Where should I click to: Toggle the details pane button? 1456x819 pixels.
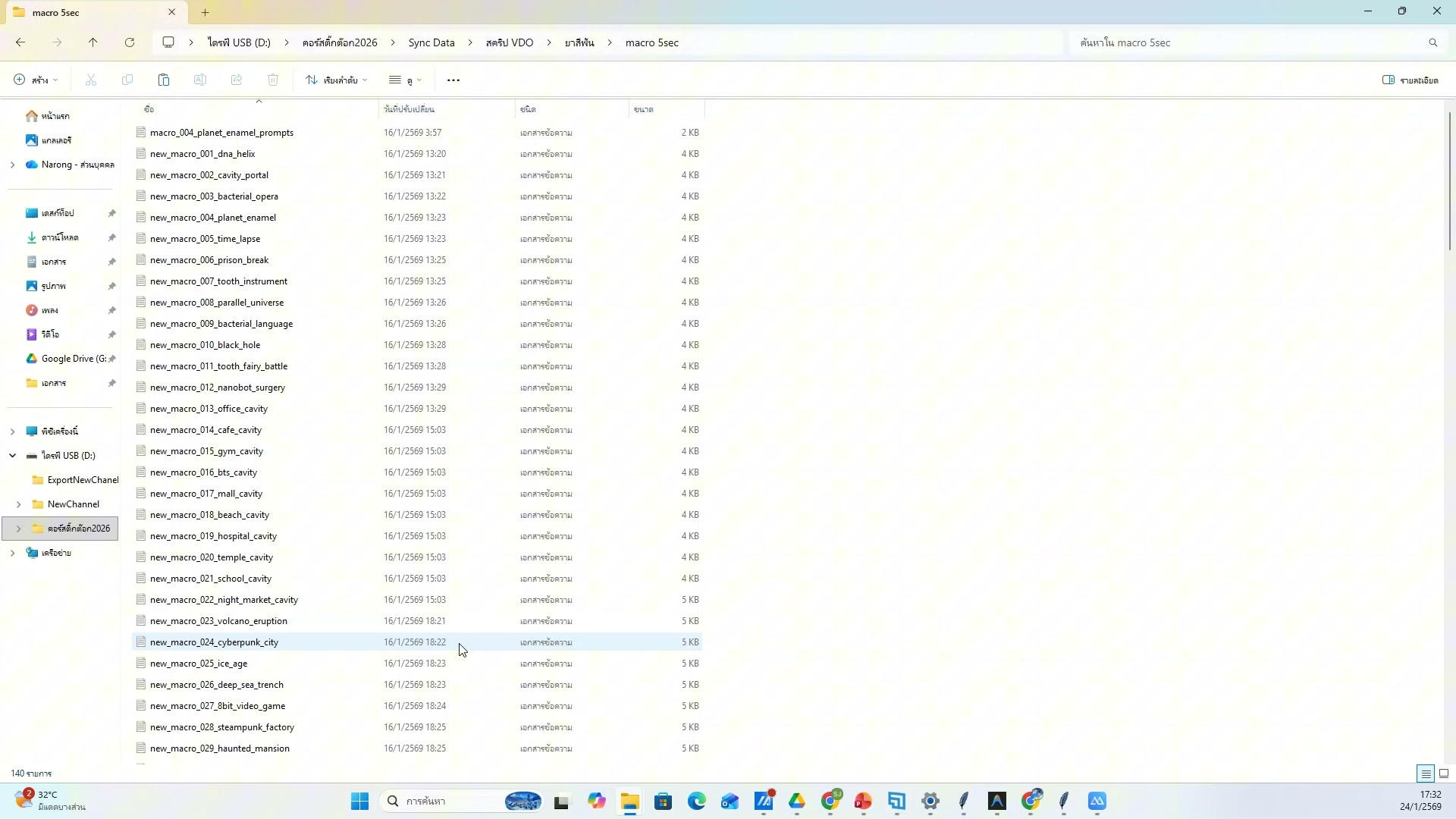(x=1410, y=80)
